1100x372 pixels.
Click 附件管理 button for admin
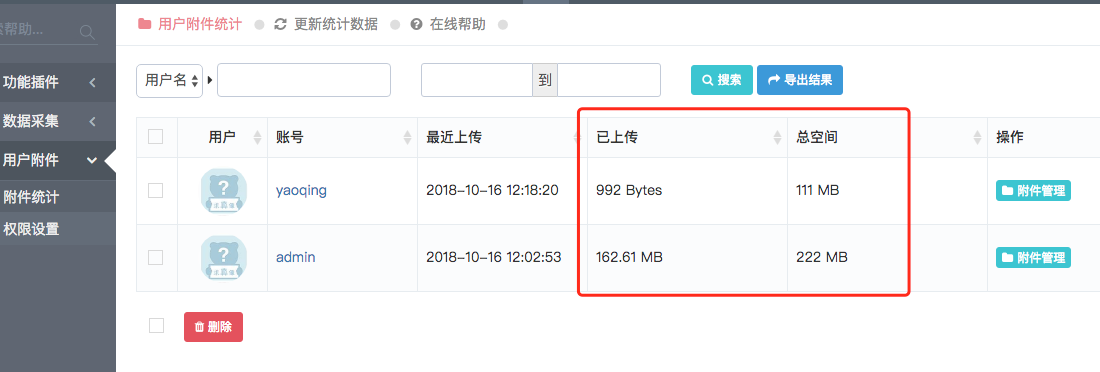(1033, 258)
